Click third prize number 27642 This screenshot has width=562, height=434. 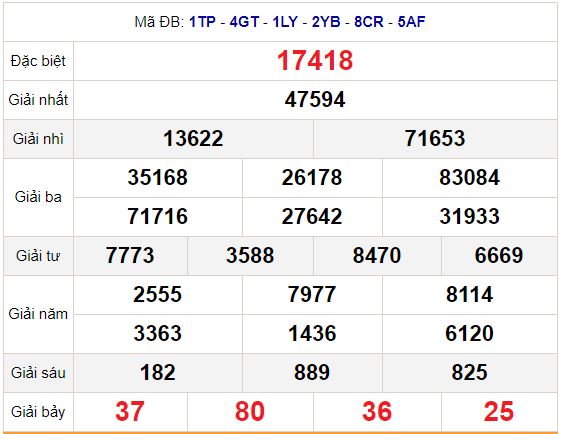tap(312, 216)
